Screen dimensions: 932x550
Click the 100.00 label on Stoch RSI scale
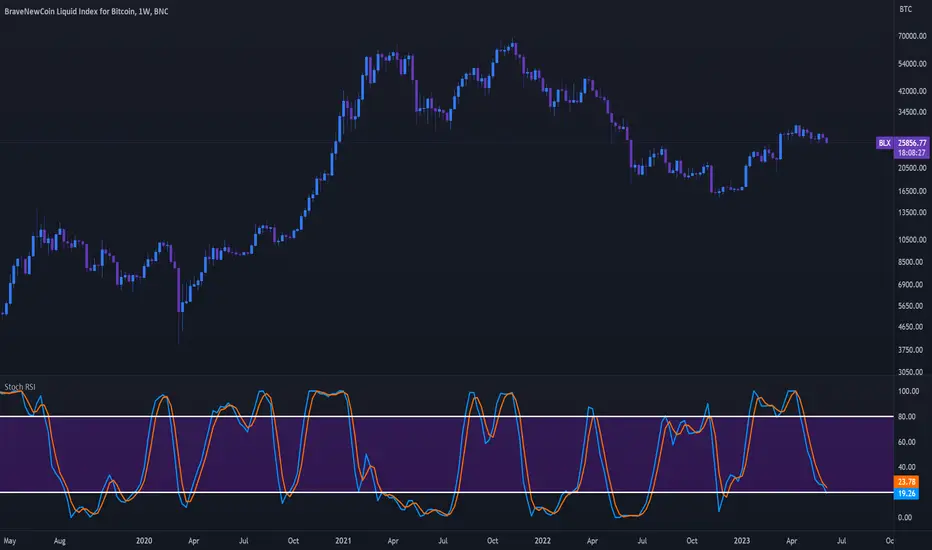909,391
